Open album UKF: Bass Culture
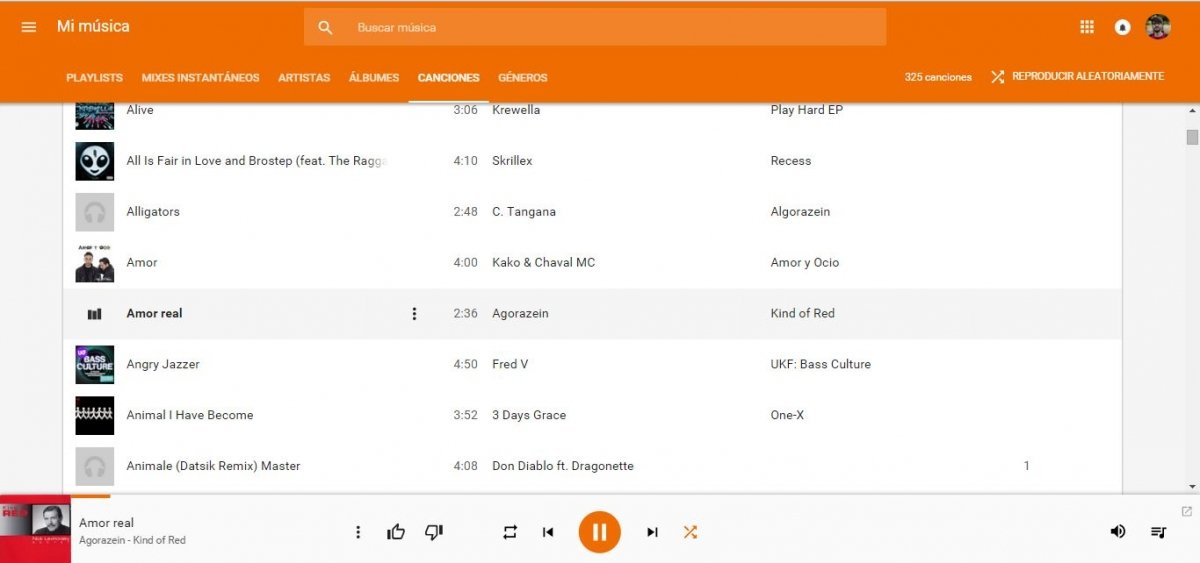 coord(821,365)
